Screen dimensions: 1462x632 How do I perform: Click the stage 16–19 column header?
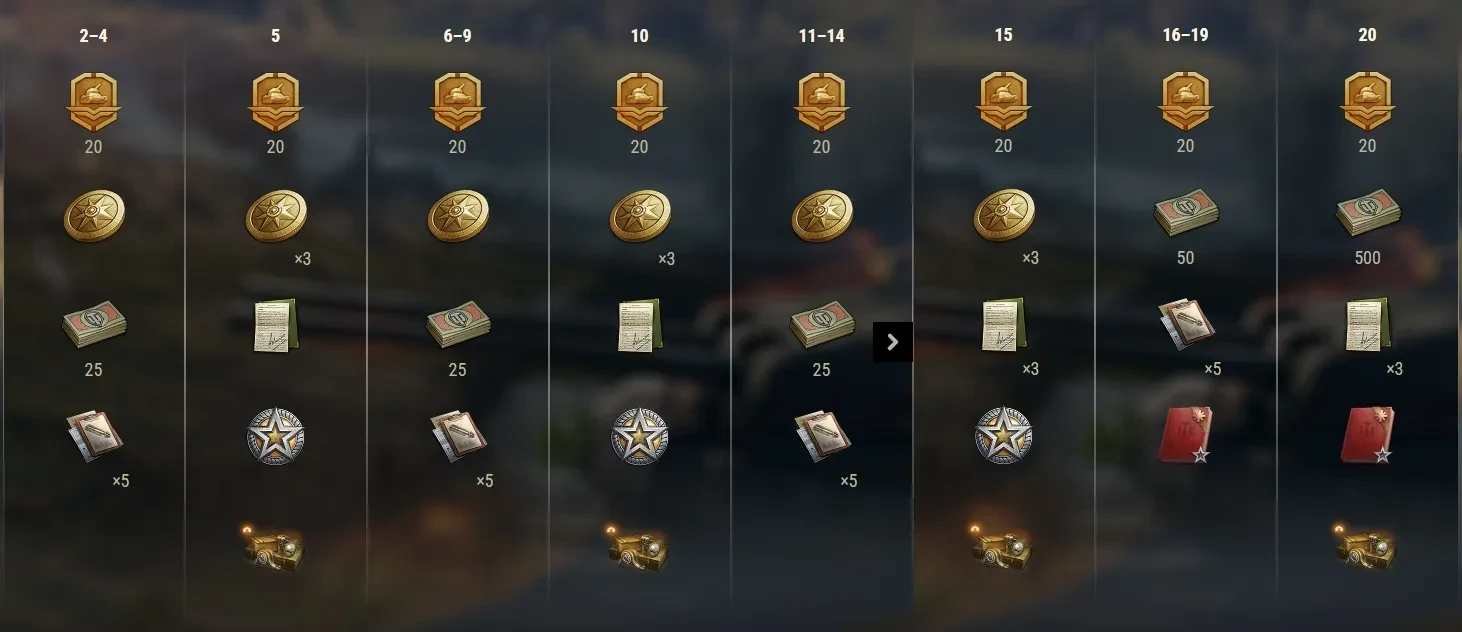pyautogui.click(x=1186, y=35)
